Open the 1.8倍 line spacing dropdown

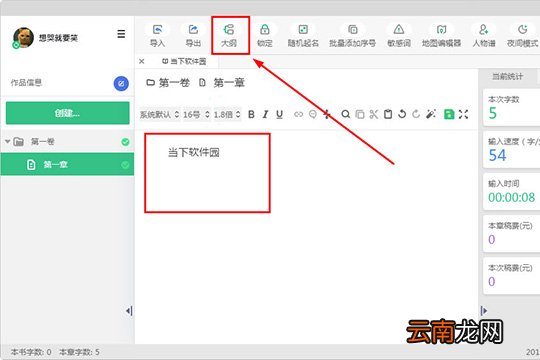227,114
